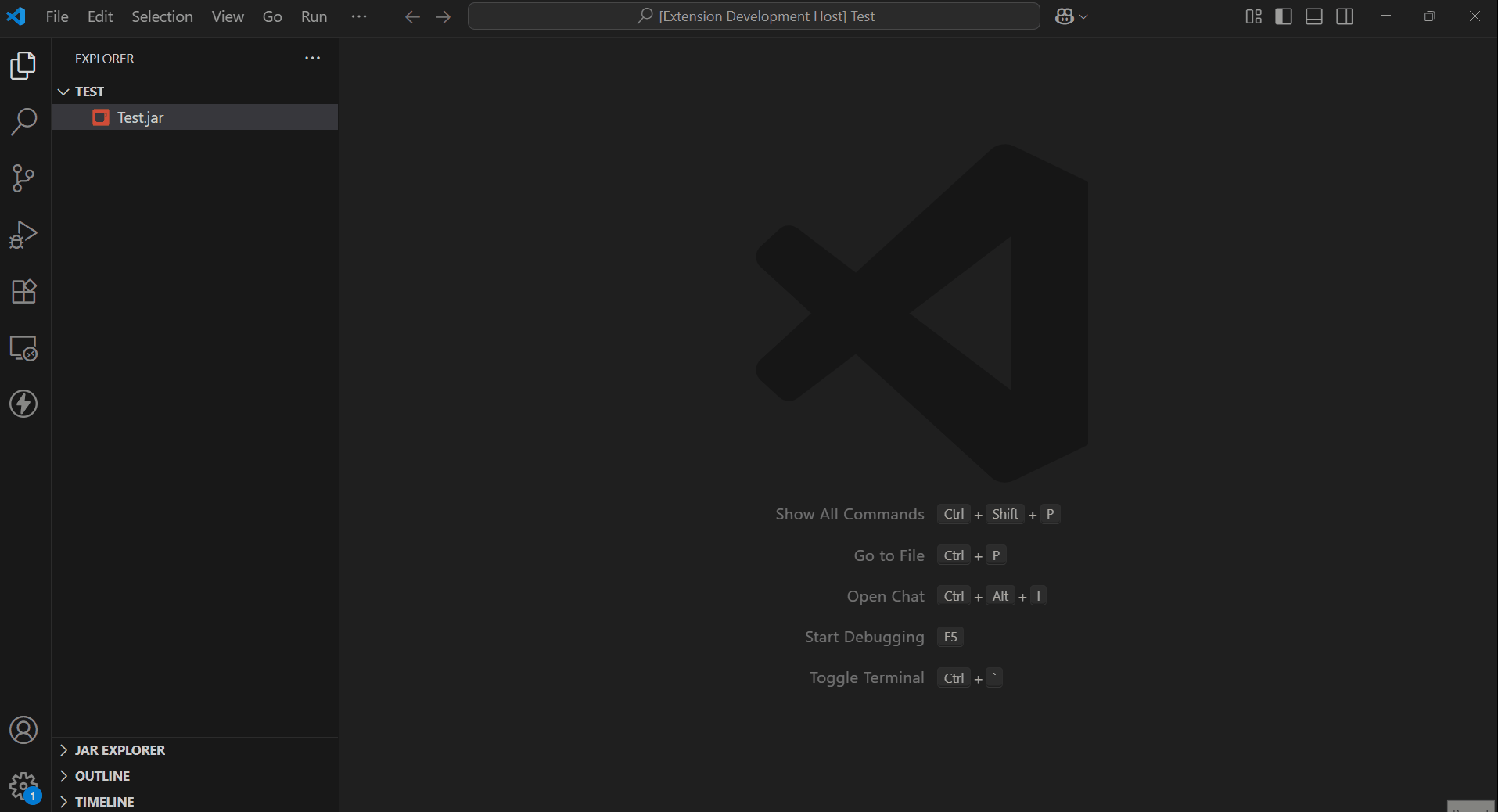Open the File menu
The height and width of the screenshot is (812, 1498).
(x=57, y=16)
